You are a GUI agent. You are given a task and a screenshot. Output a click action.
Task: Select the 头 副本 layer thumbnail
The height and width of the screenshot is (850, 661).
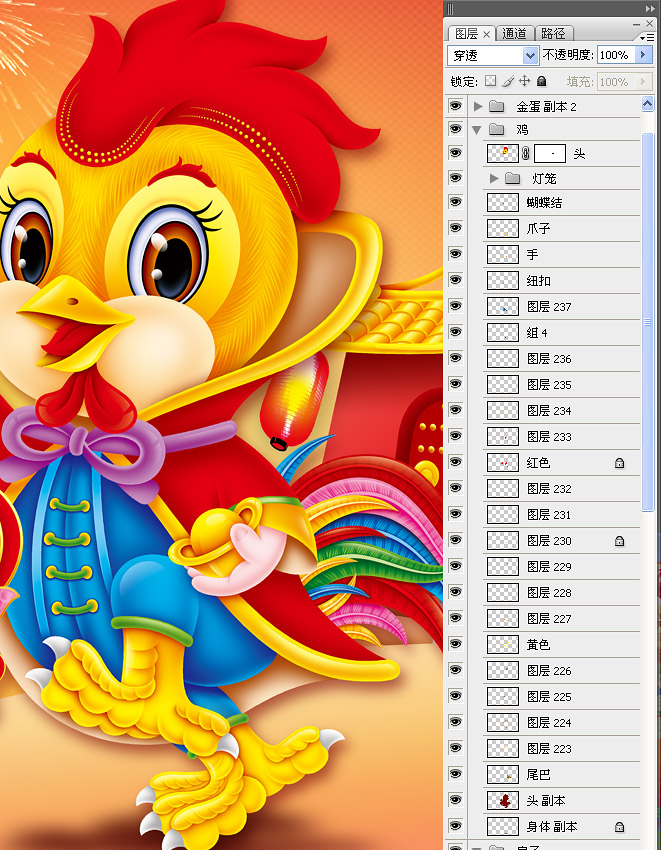[x=503, y=800]
